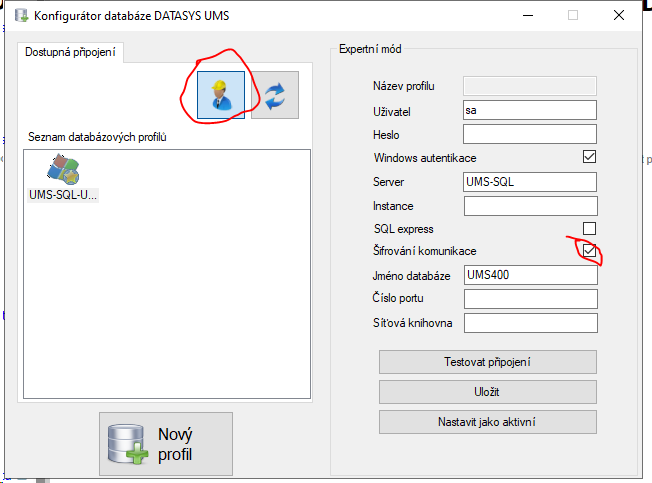The height and width of the screenshot is (483, 652).
Task: Uncheck the Šifrování komunikace checkbox
Action: point(589,251)
